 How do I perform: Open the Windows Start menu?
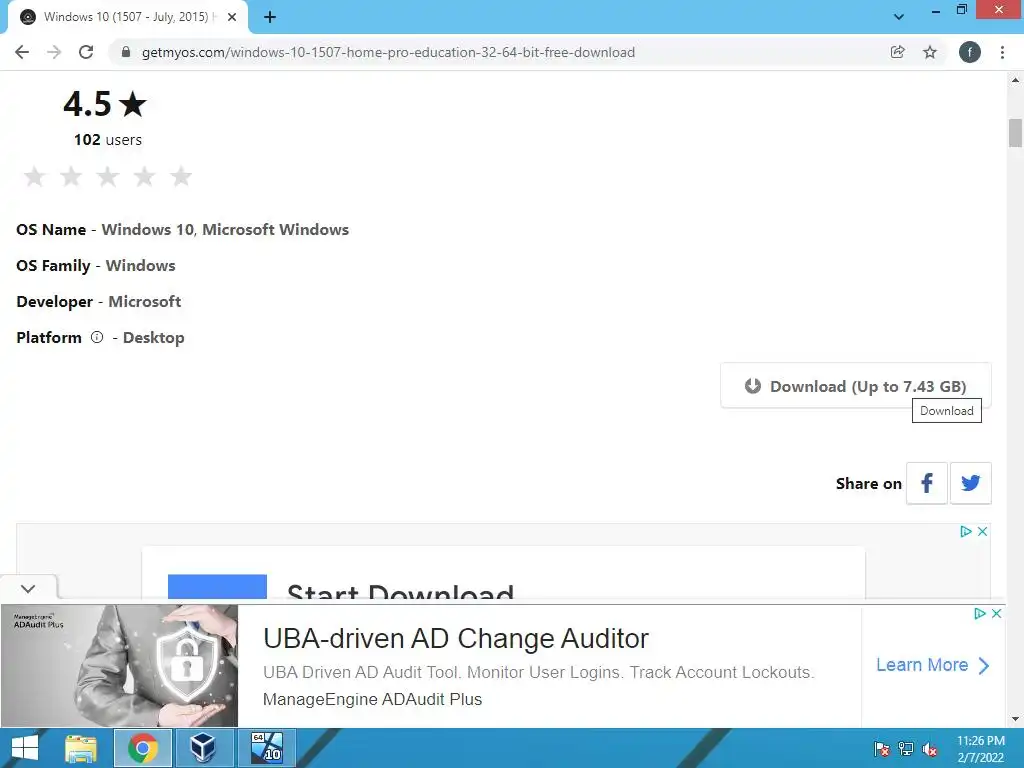click(x=25, y=748)
